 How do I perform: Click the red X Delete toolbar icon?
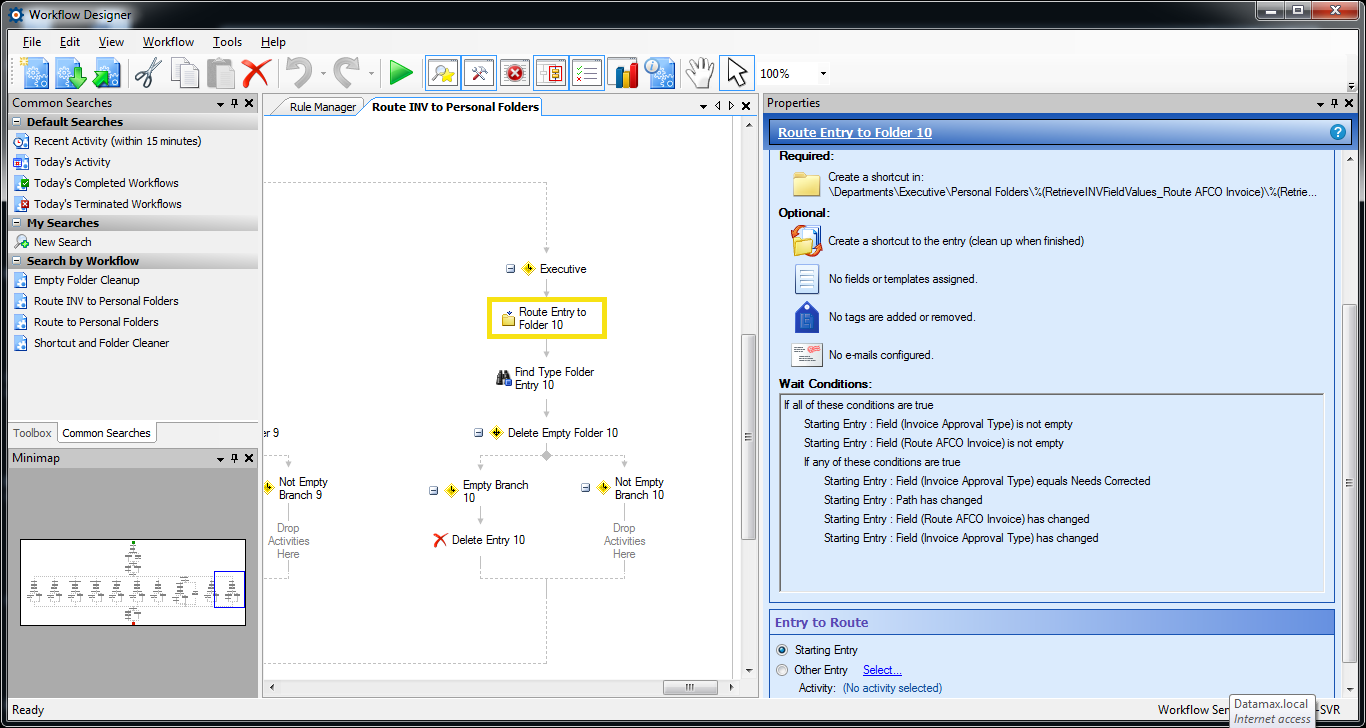256,73
